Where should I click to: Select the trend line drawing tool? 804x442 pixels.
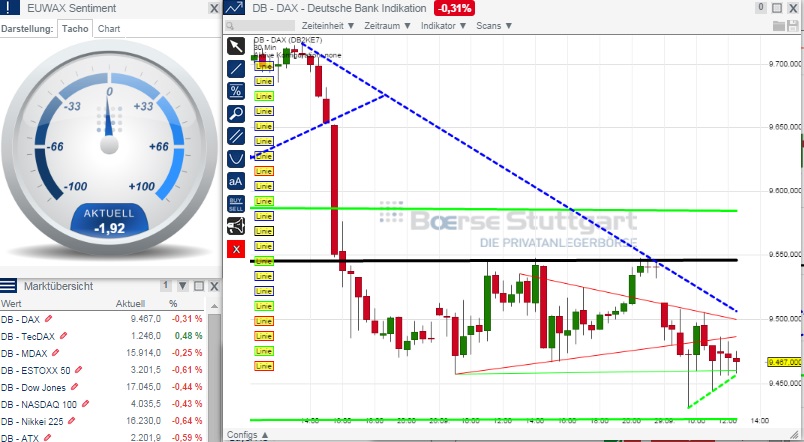pos(236,69)
